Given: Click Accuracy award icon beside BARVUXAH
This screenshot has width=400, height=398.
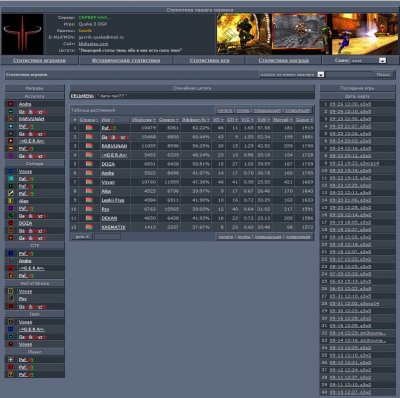Looking at the screenshot, I should (11, 119).
